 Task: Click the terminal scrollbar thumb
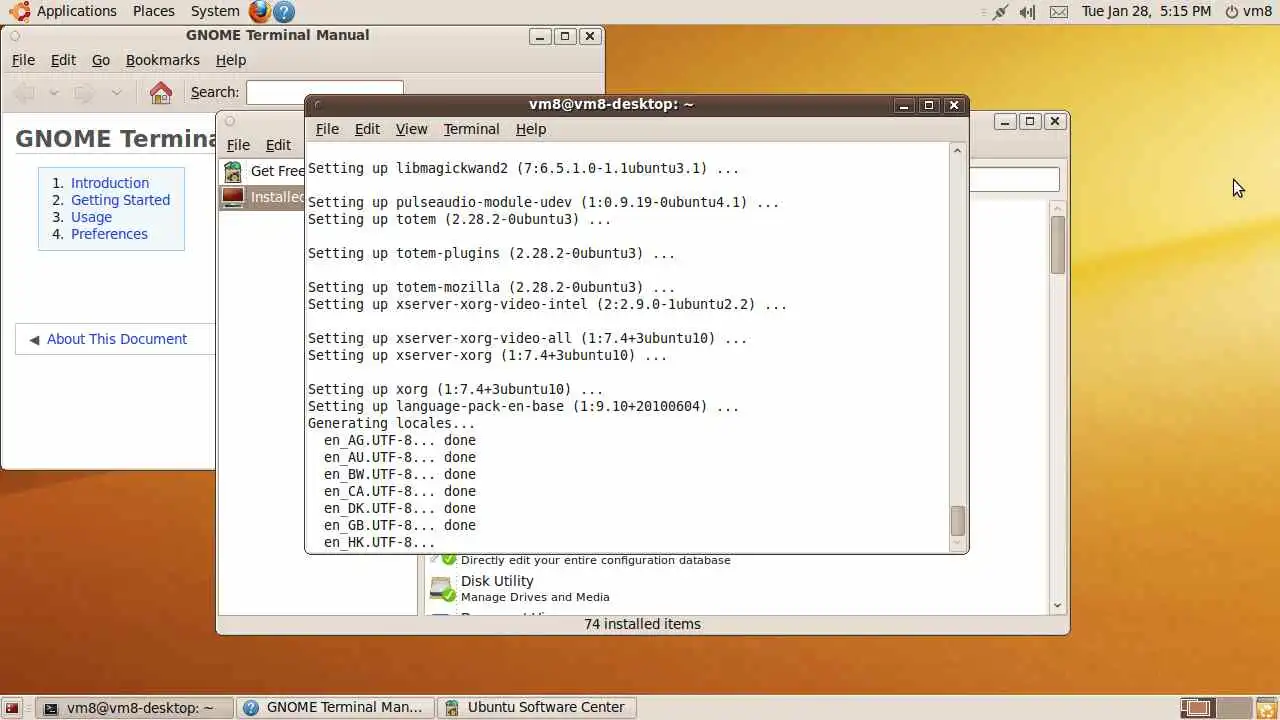click(x=957, y=521)
